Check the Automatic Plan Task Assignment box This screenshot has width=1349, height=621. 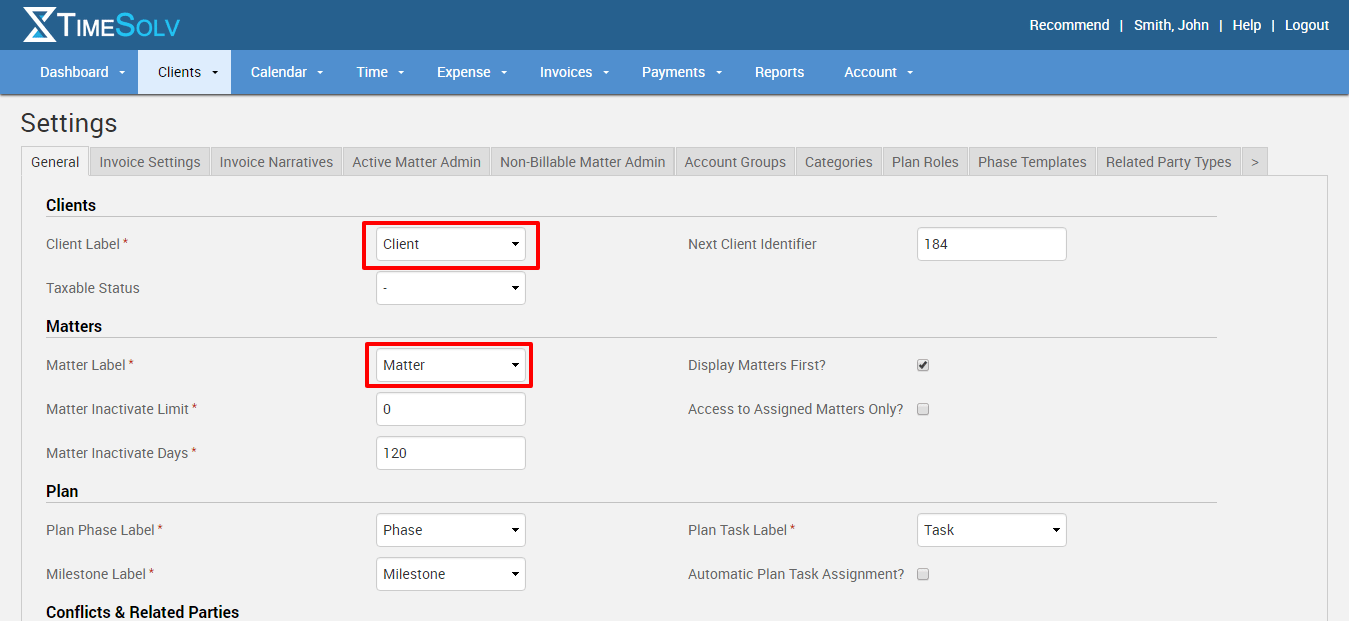pos(923,574)
